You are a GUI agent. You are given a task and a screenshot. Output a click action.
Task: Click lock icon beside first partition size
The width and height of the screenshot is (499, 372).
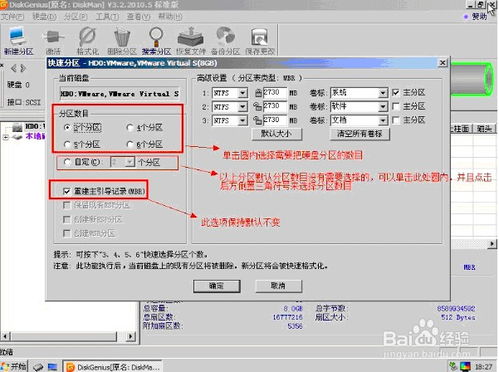258,93
